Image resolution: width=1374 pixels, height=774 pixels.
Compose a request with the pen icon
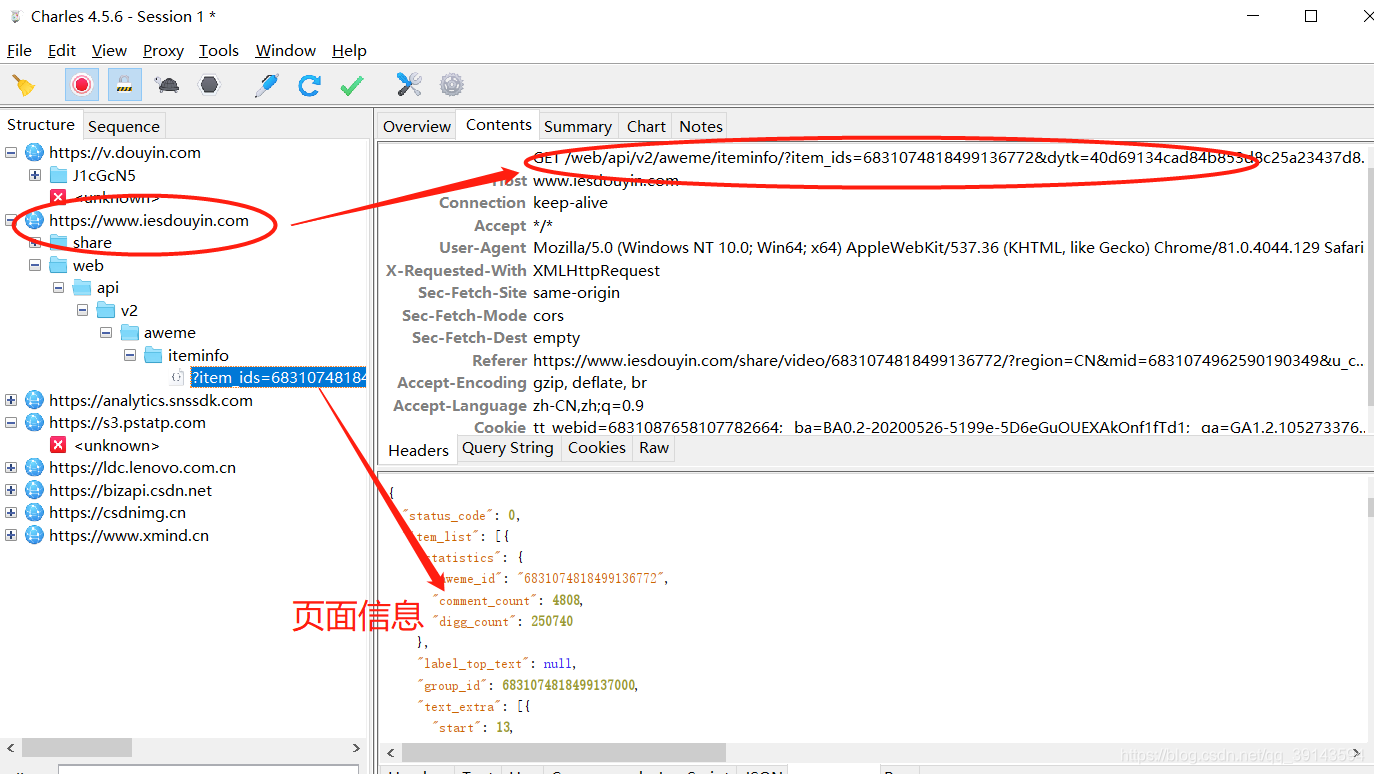coord(266,85)
